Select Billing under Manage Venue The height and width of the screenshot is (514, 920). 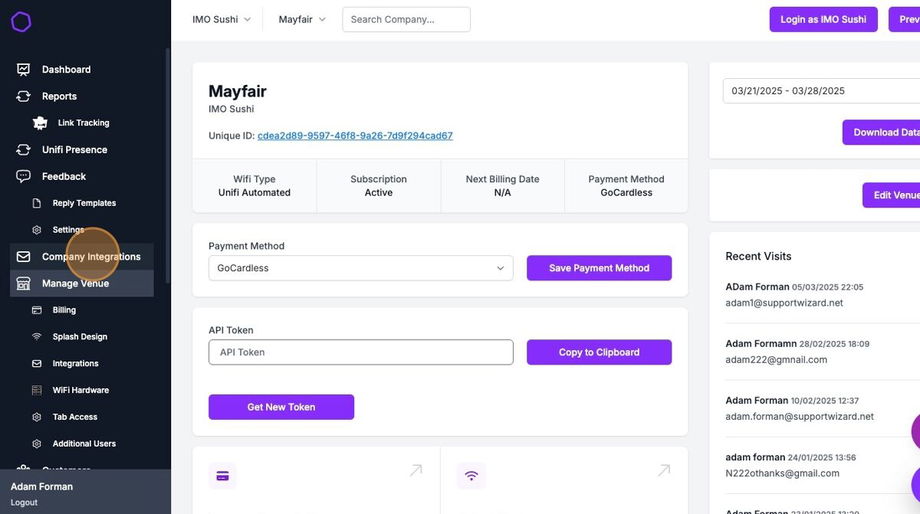64,310
